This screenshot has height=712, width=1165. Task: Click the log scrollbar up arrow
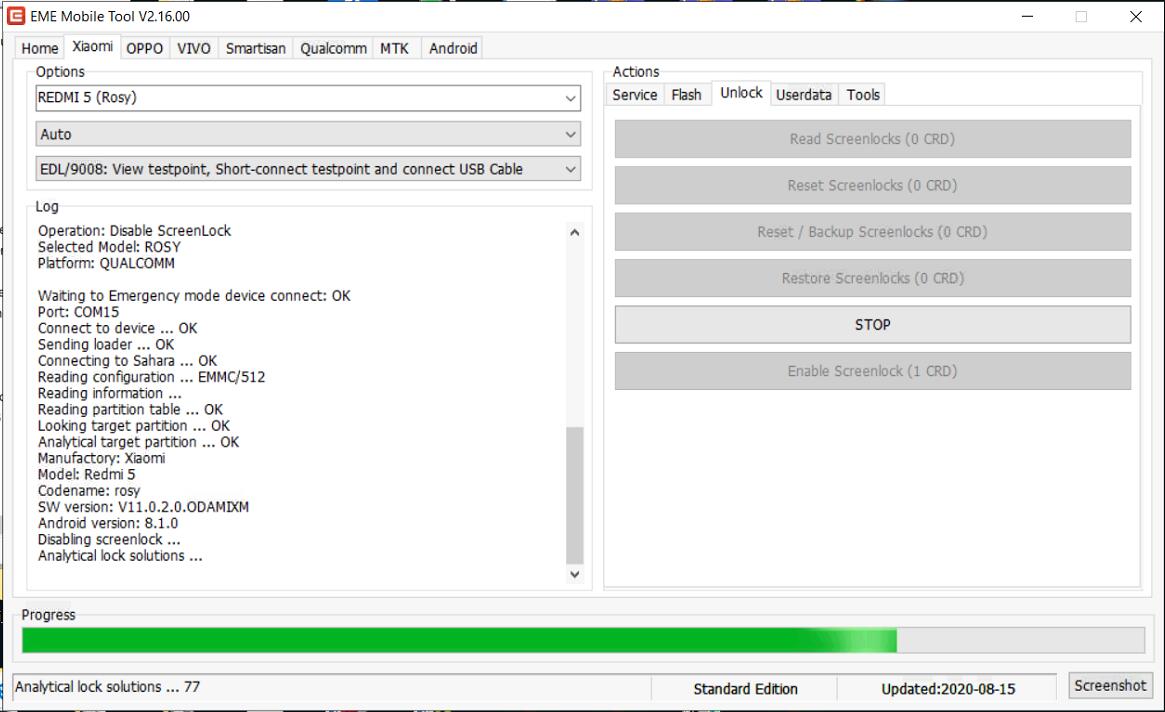[574, 233]
